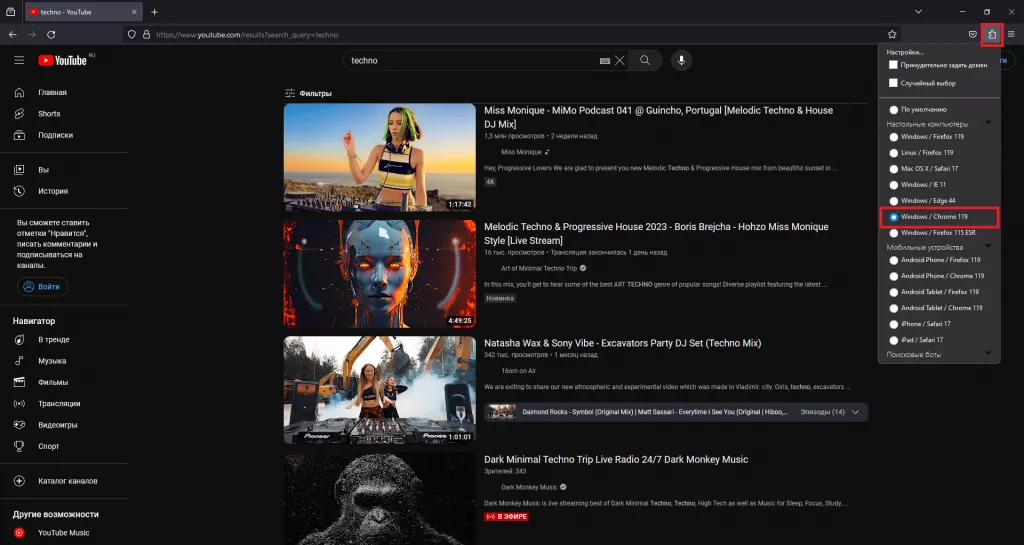
Task: Bookmark this page with the star icon
Action: pyautogui.click(x=892, y=34)
